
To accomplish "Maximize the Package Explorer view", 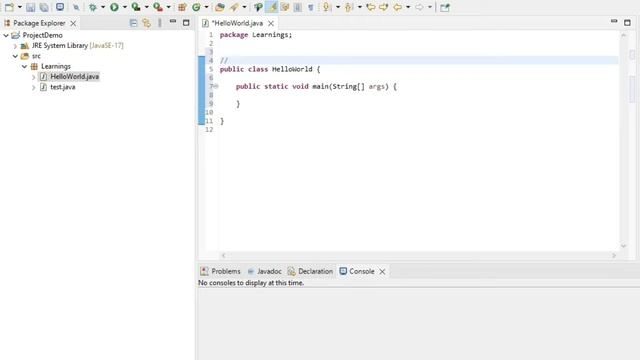I will click(186, 23).
